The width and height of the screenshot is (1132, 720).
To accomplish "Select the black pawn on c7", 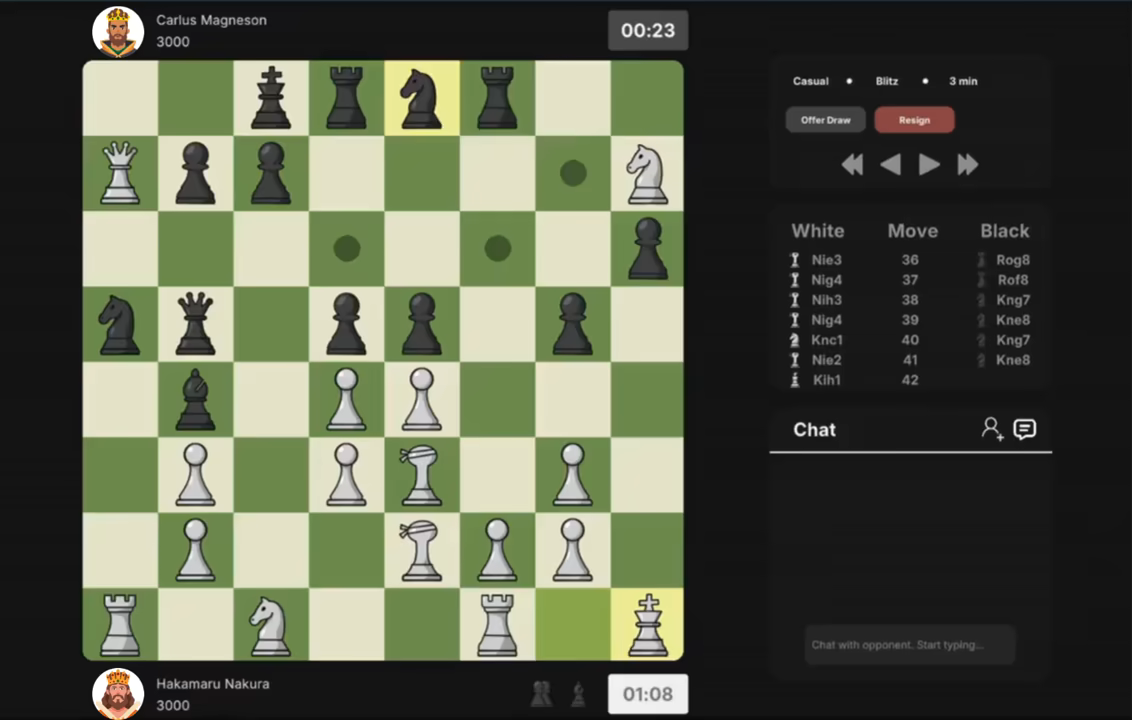I will pyautogui.click(x=271, y=173).
